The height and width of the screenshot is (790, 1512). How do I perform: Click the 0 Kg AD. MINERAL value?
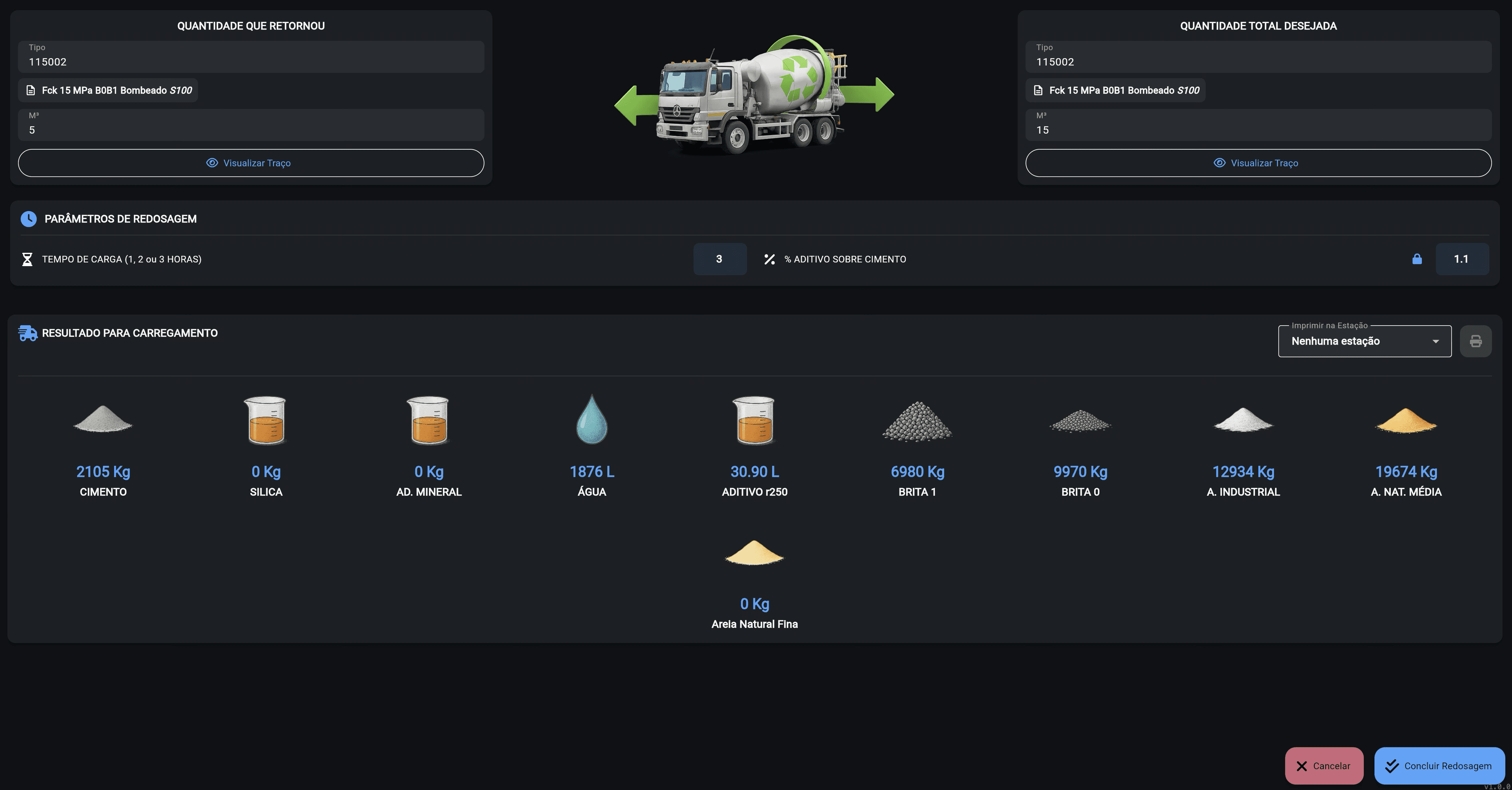click(428, 471)
